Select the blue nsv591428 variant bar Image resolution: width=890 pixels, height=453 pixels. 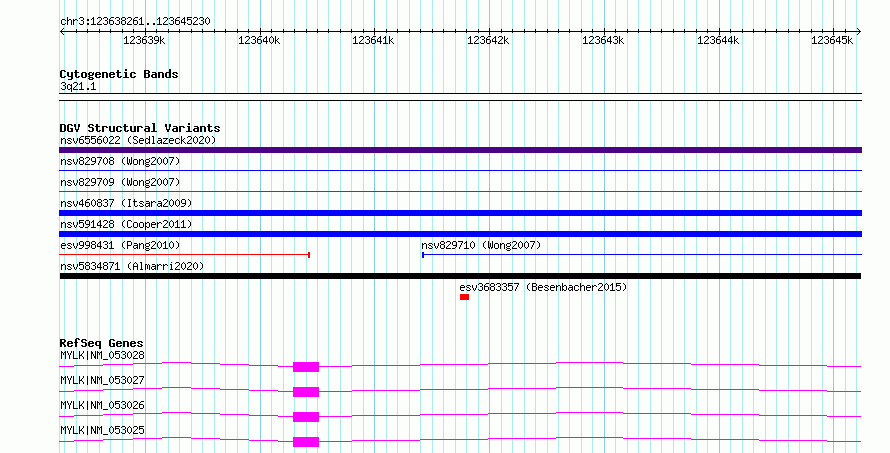(460, 234)
